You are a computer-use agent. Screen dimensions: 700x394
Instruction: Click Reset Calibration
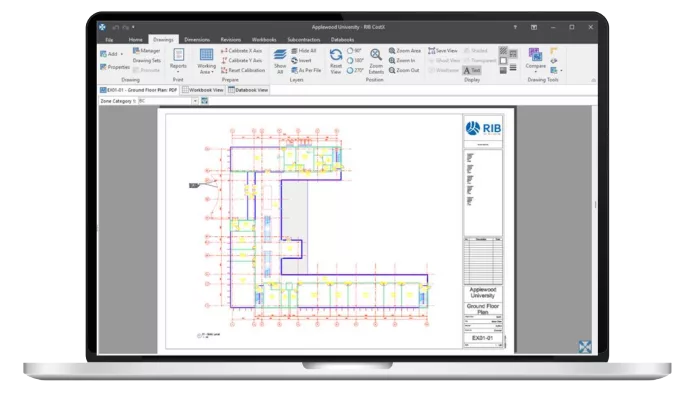pyautogui.click(x=243, y=70)
